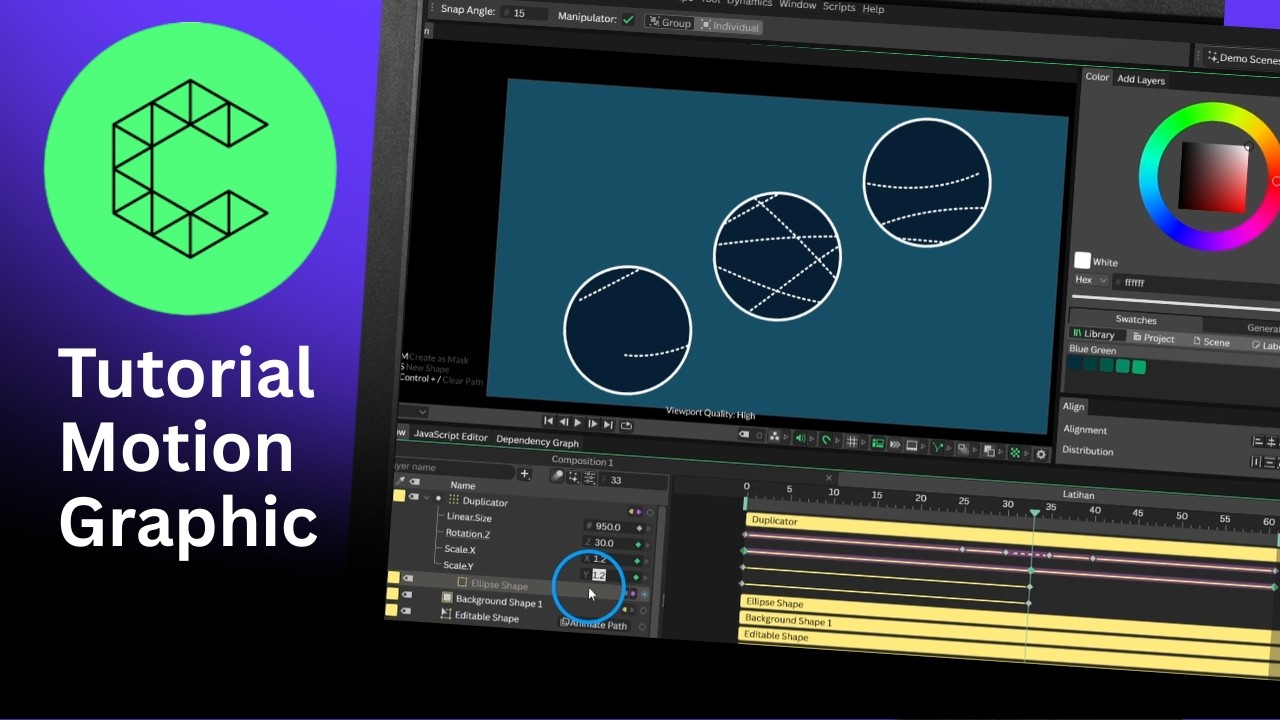Pick the brightest Blue Green swatch
This screenshot has width=1280, height=720.
1139,367
